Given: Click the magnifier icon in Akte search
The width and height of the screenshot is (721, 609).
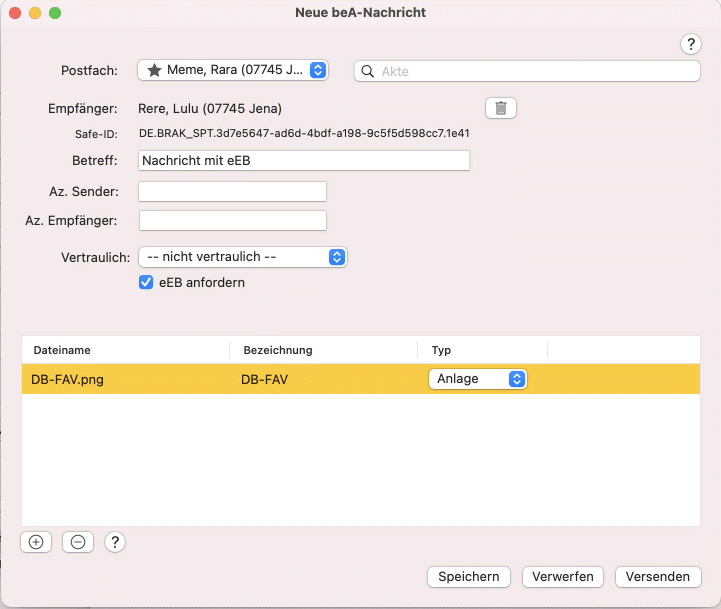Looking at the screenshot, I should [x=368, y=71].
